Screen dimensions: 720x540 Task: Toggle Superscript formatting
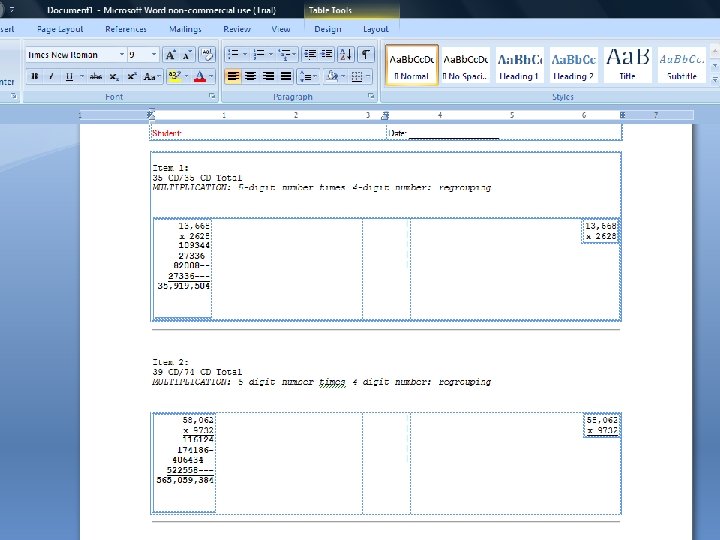[132, 76]
